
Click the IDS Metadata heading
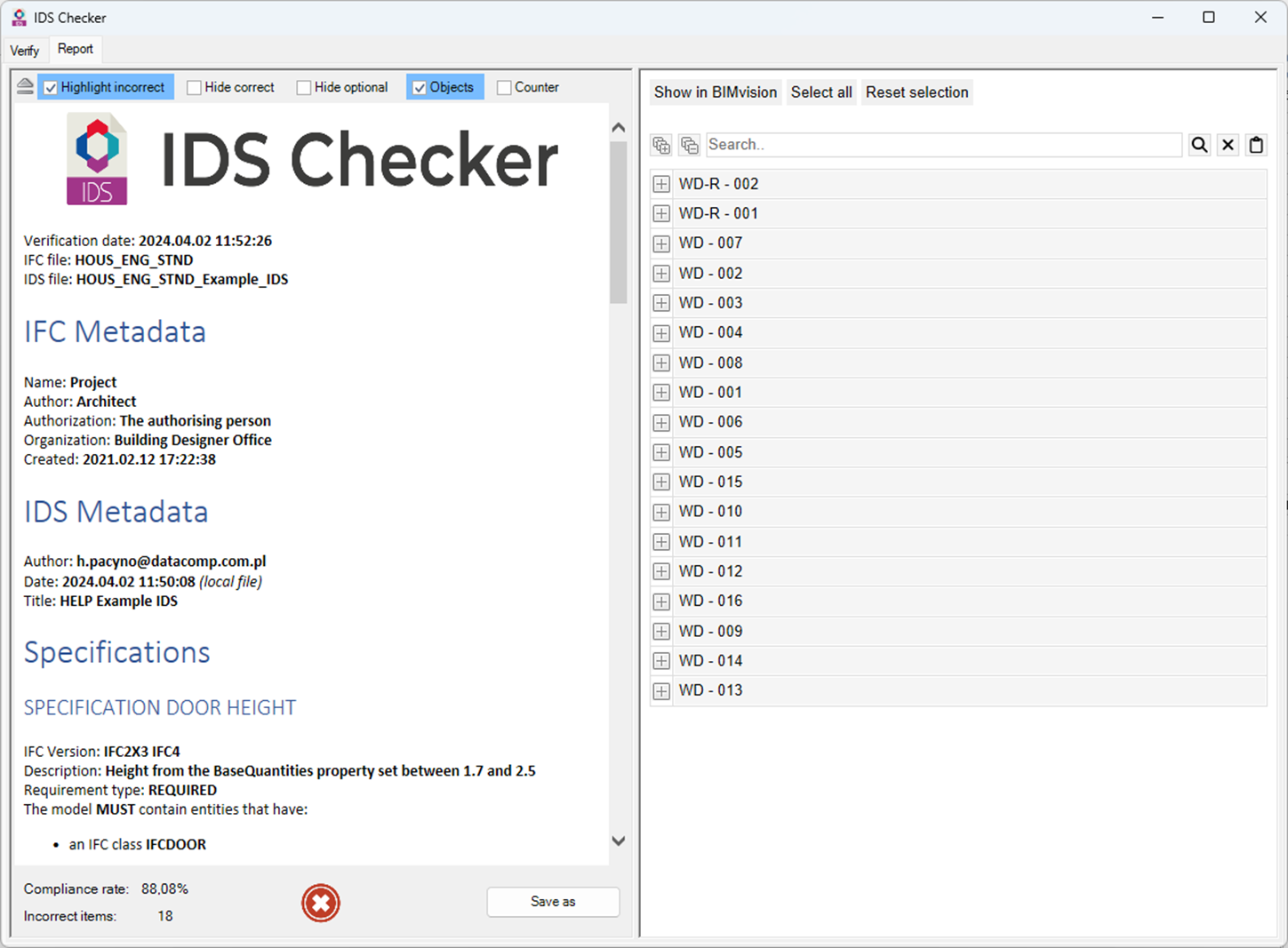[116, 512]
